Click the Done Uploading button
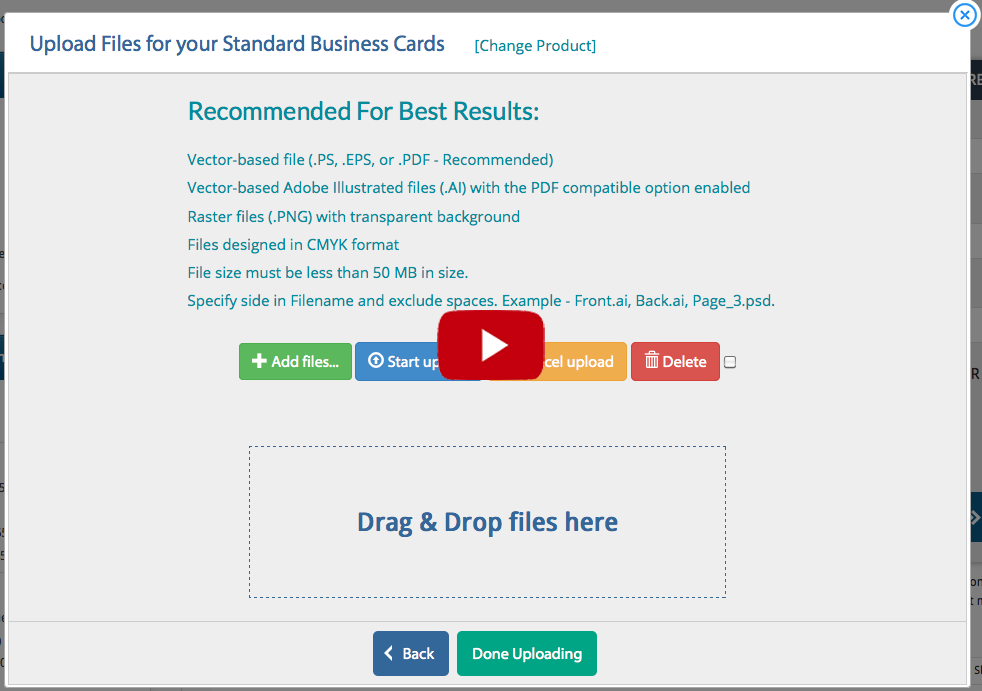982x691 pixels. [527, 653]
